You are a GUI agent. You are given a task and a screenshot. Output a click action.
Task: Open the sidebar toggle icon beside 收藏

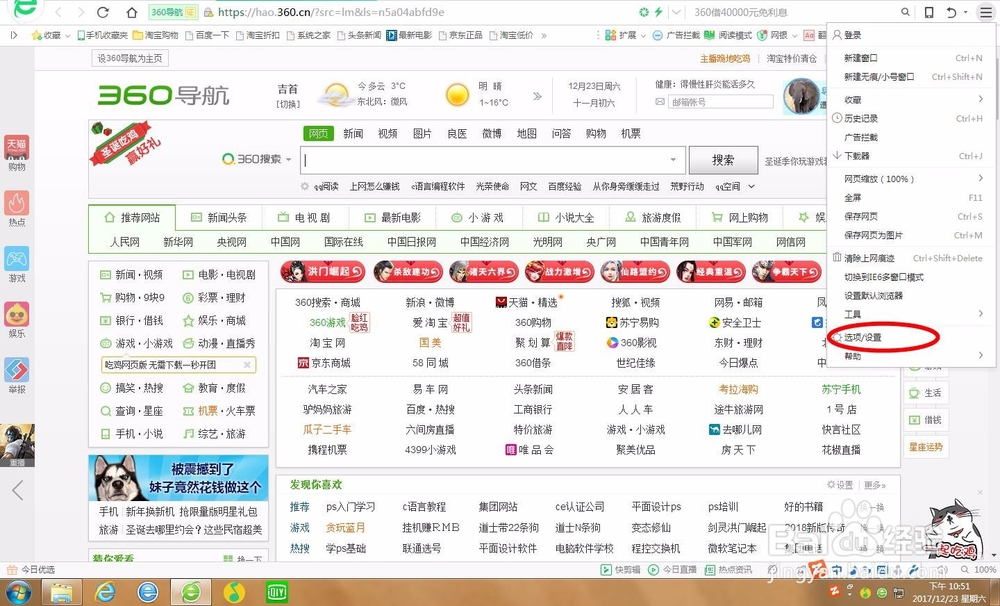[14, 35]
